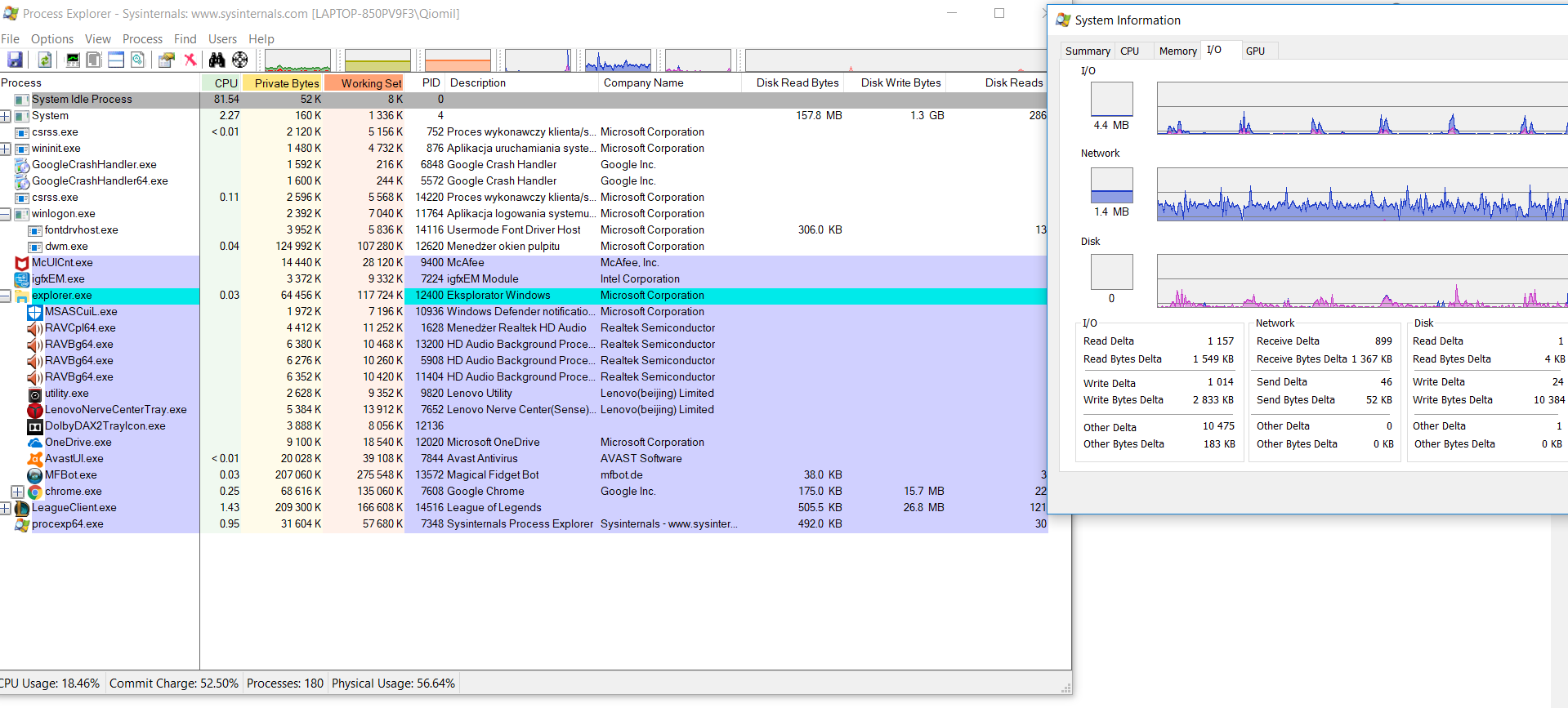
Task: Expand the wininit.exe tree node
Action: pos(5,149)
